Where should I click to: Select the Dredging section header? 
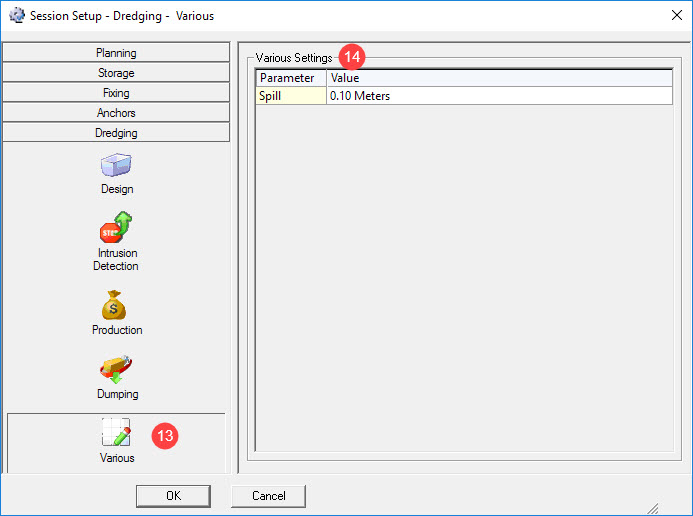(x=116, y=133)
